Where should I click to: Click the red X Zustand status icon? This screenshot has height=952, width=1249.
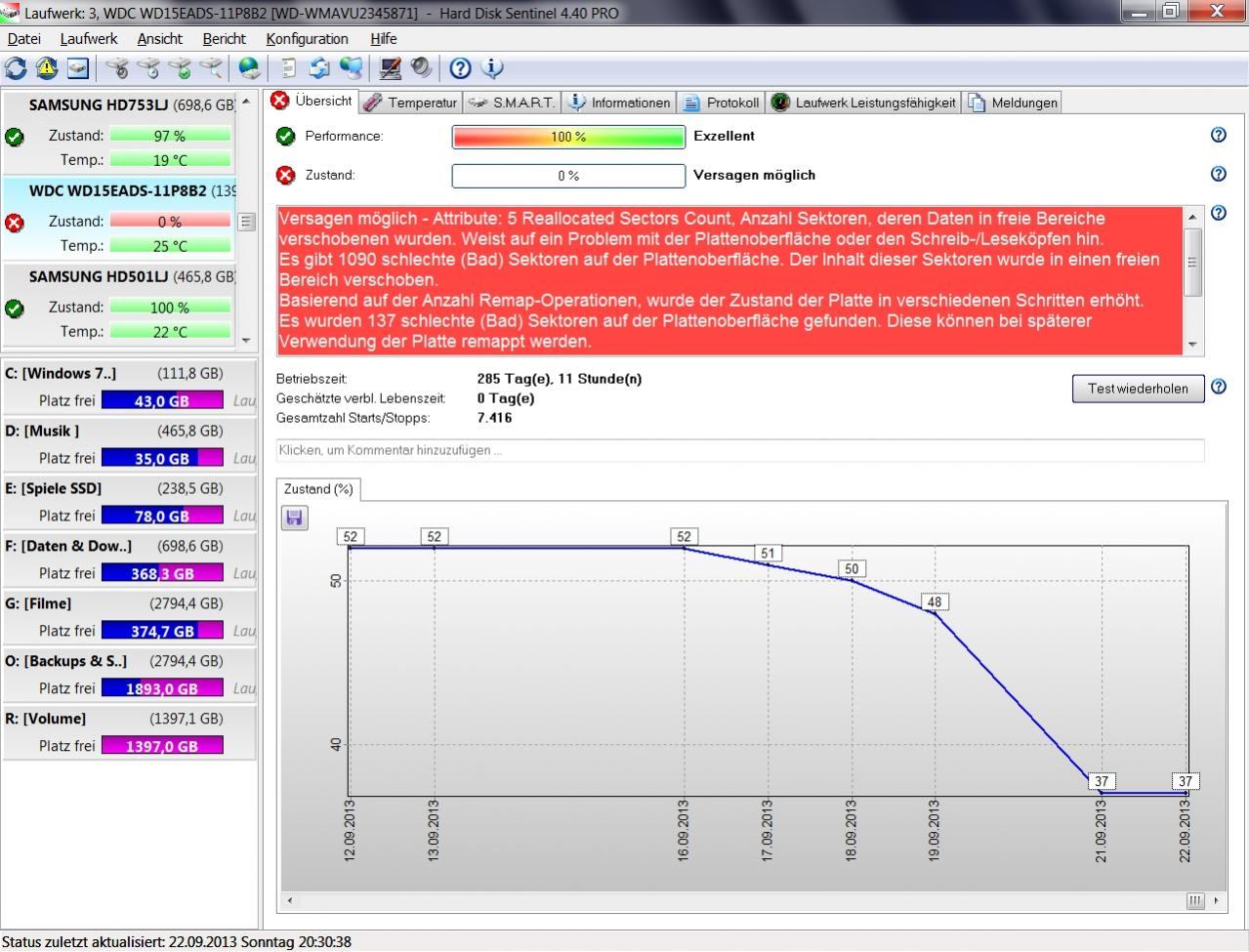click(285, 176)
